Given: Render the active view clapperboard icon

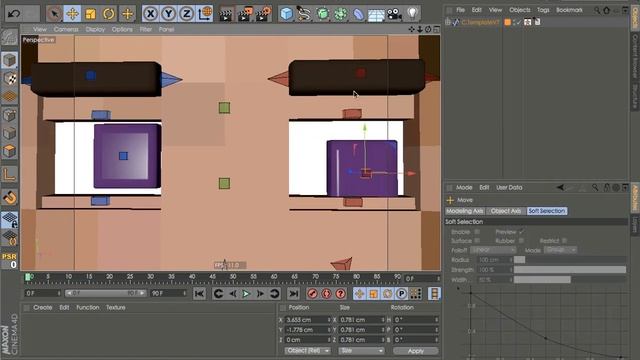Looking at the screenshot, I should 226,14.
